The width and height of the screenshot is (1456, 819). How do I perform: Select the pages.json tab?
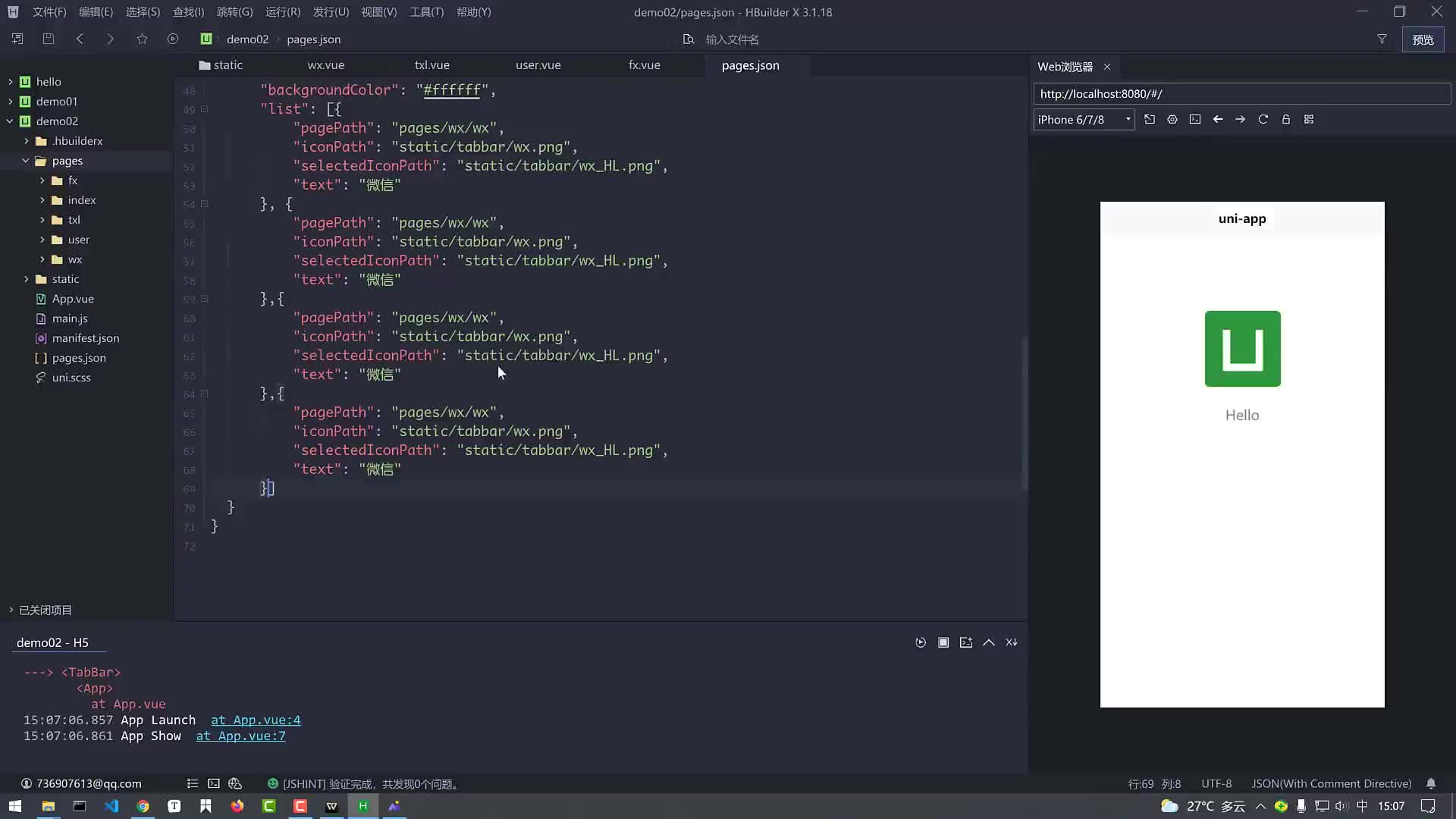pyautogui.click(x=752, y=65)
